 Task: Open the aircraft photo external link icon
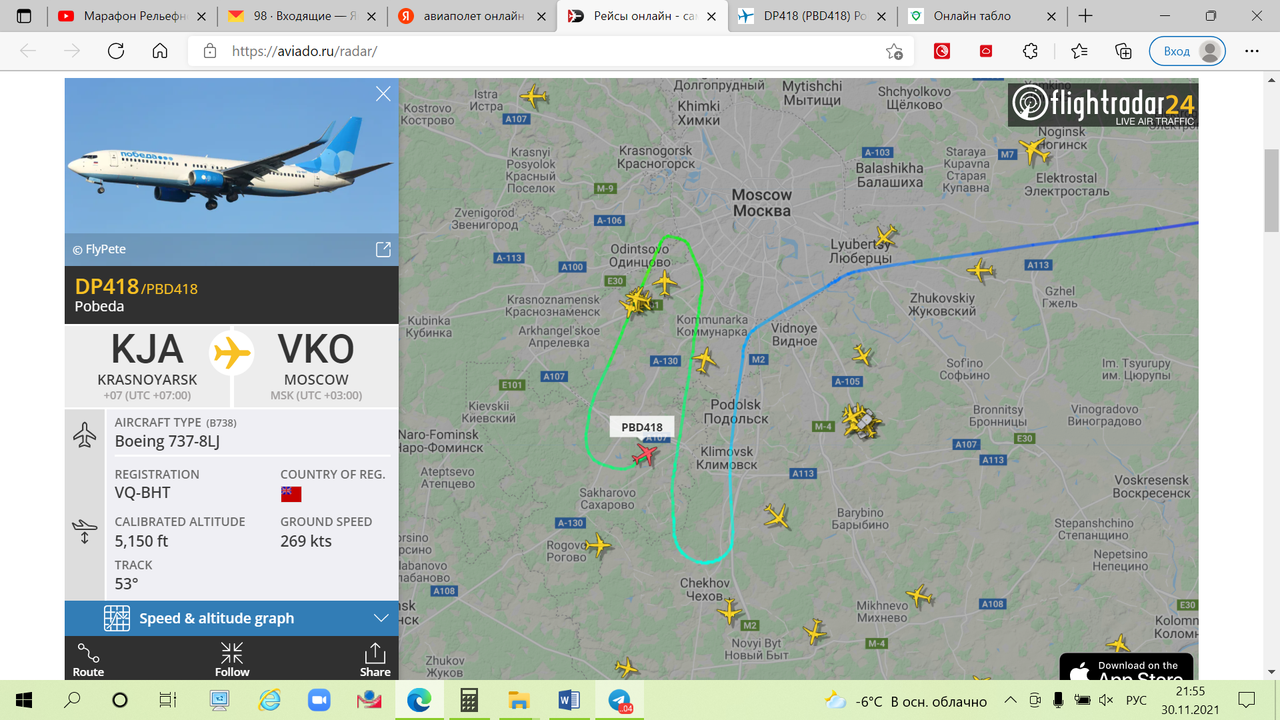(x=383, y=250)
